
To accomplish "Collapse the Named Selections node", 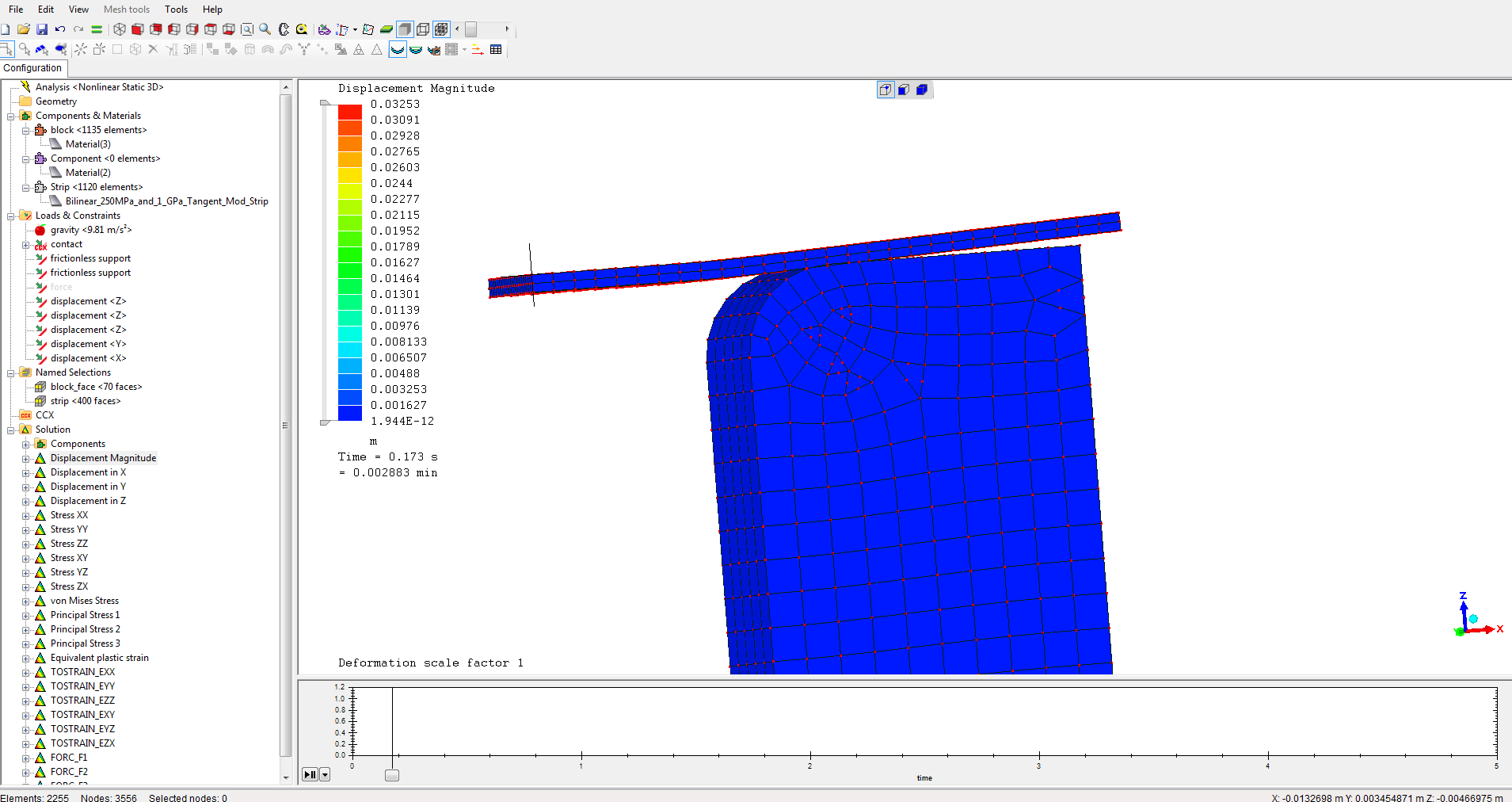I will [11, 372].
